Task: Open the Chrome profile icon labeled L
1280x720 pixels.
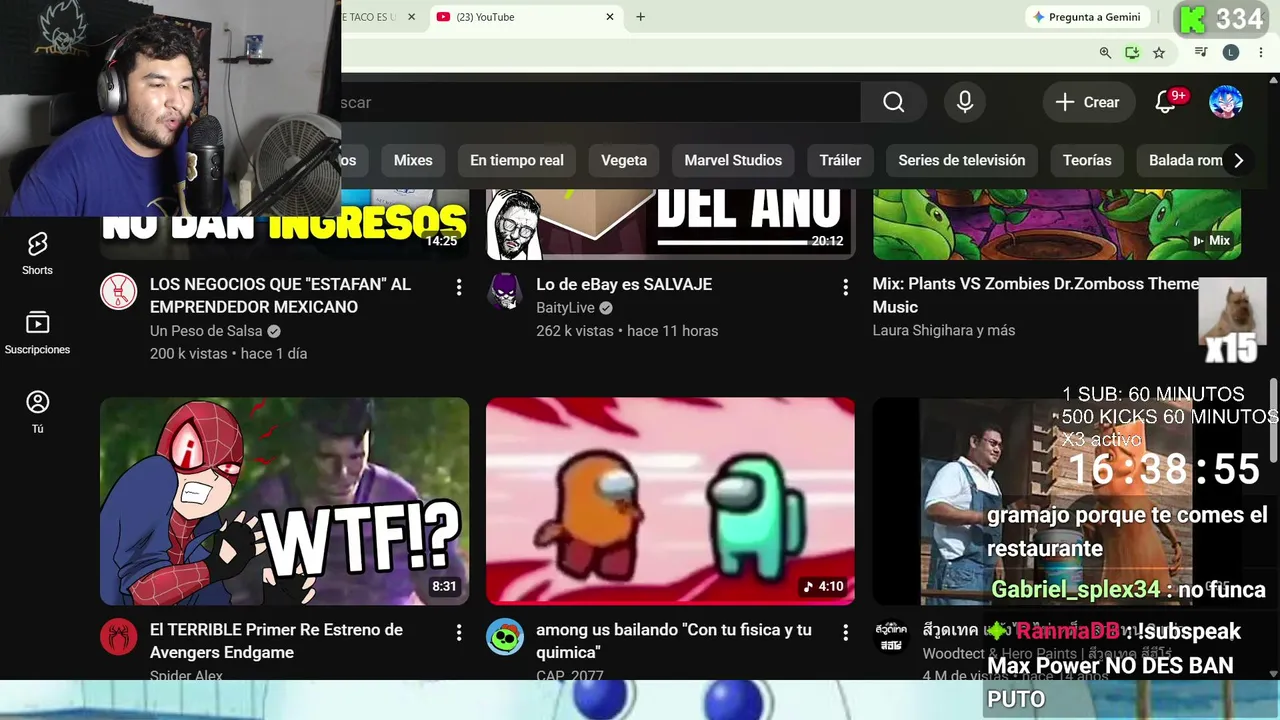Action: (x=1231, y=53)
